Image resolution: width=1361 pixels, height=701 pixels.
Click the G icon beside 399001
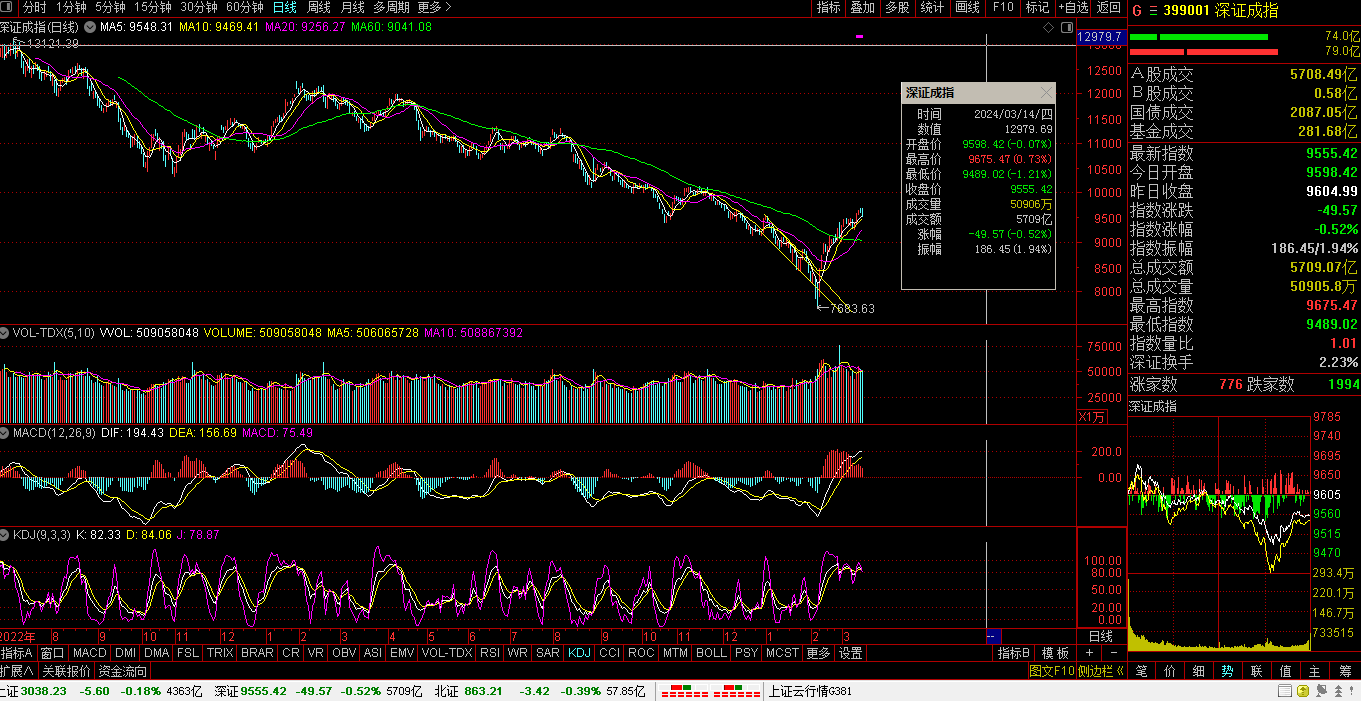tap(1136, 11)
